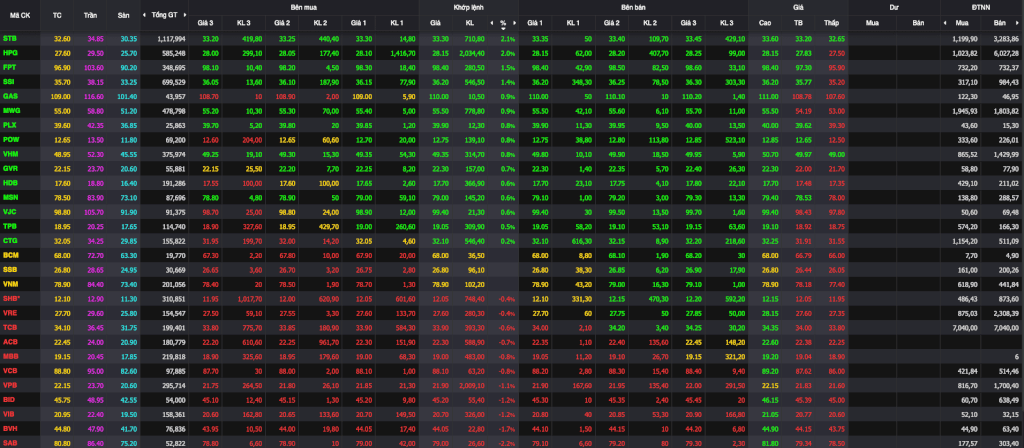Click HPG total value 585,248

pyautogui.click(x=175, y=53)
